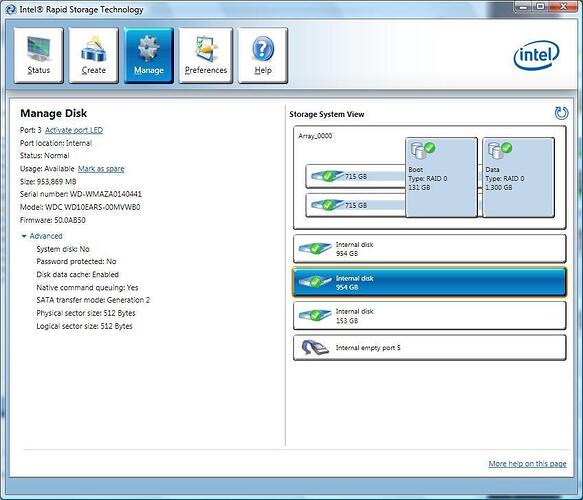Image resolution: width=583 pixels, height=500 pixels.
Task: Close the Rapid Storage Technology window
Action: pos(563,6)
